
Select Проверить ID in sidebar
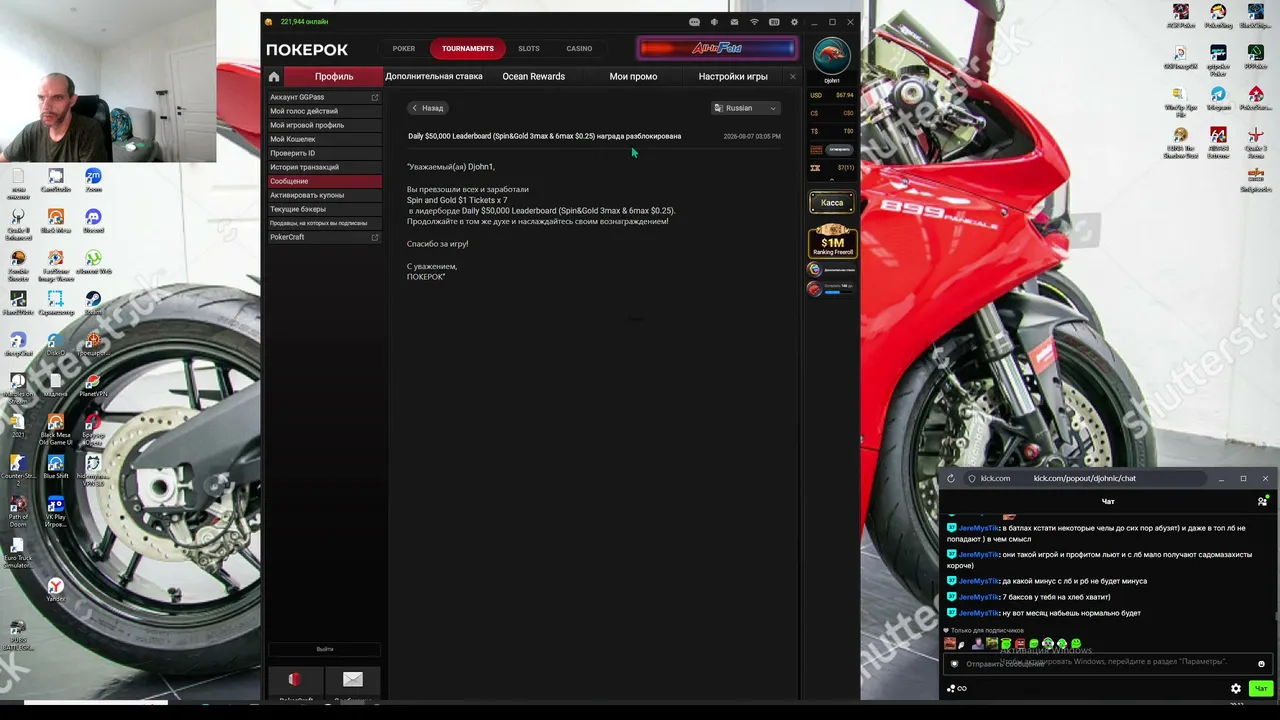325,153
